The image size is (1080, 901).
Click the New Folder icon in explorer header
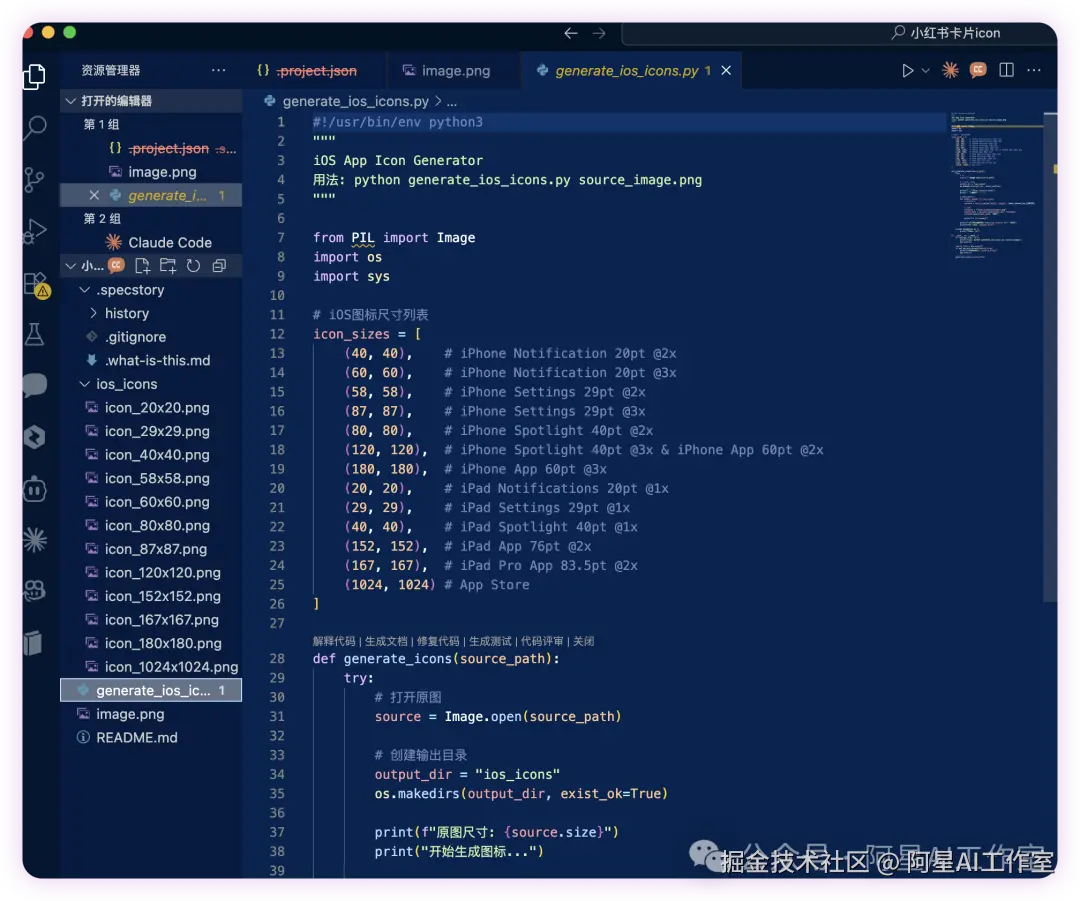coord(168,266)
